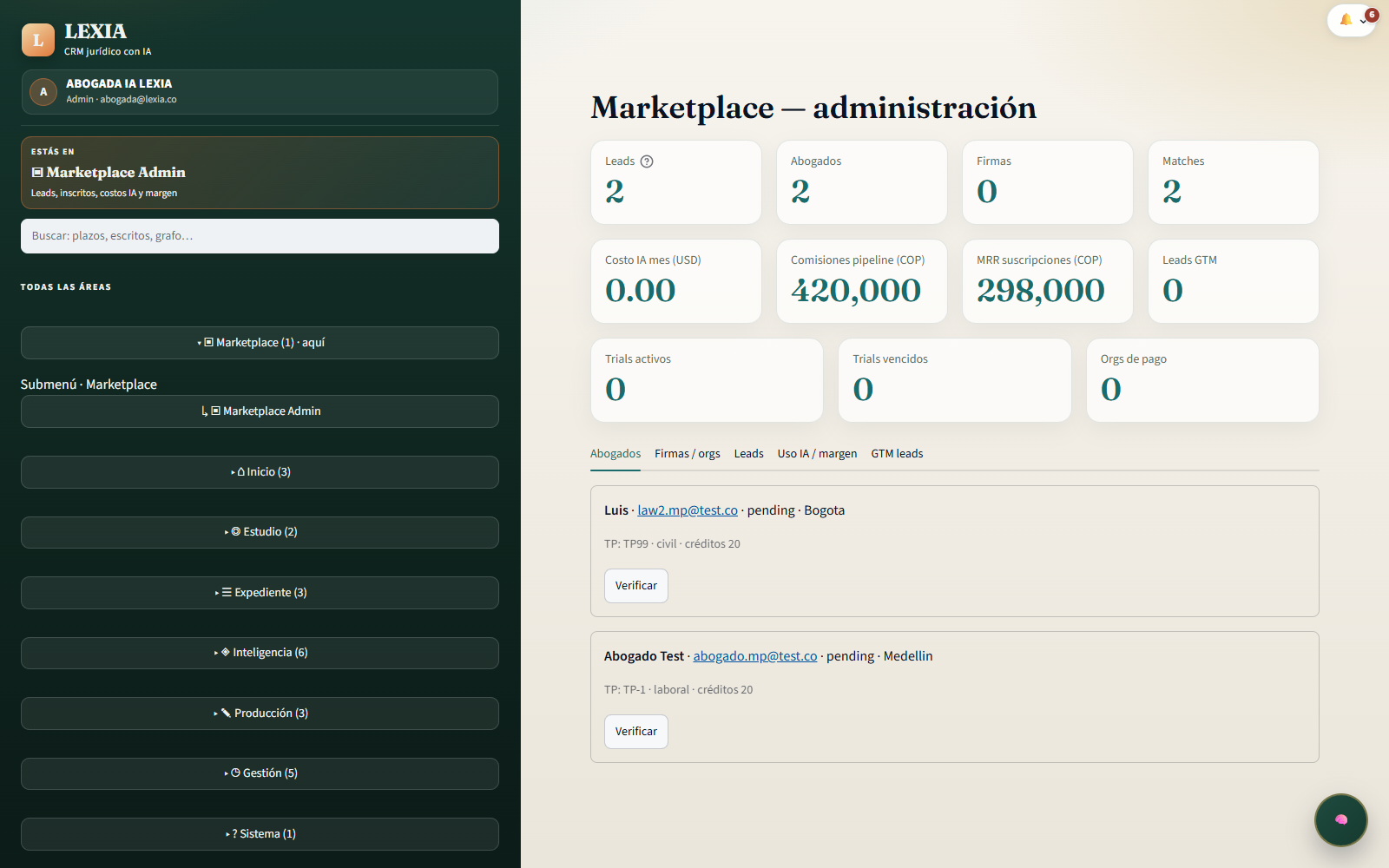The image size is (1389, 868).
Task: Focus the Buscar search field
Action: [x=260, y=236]
